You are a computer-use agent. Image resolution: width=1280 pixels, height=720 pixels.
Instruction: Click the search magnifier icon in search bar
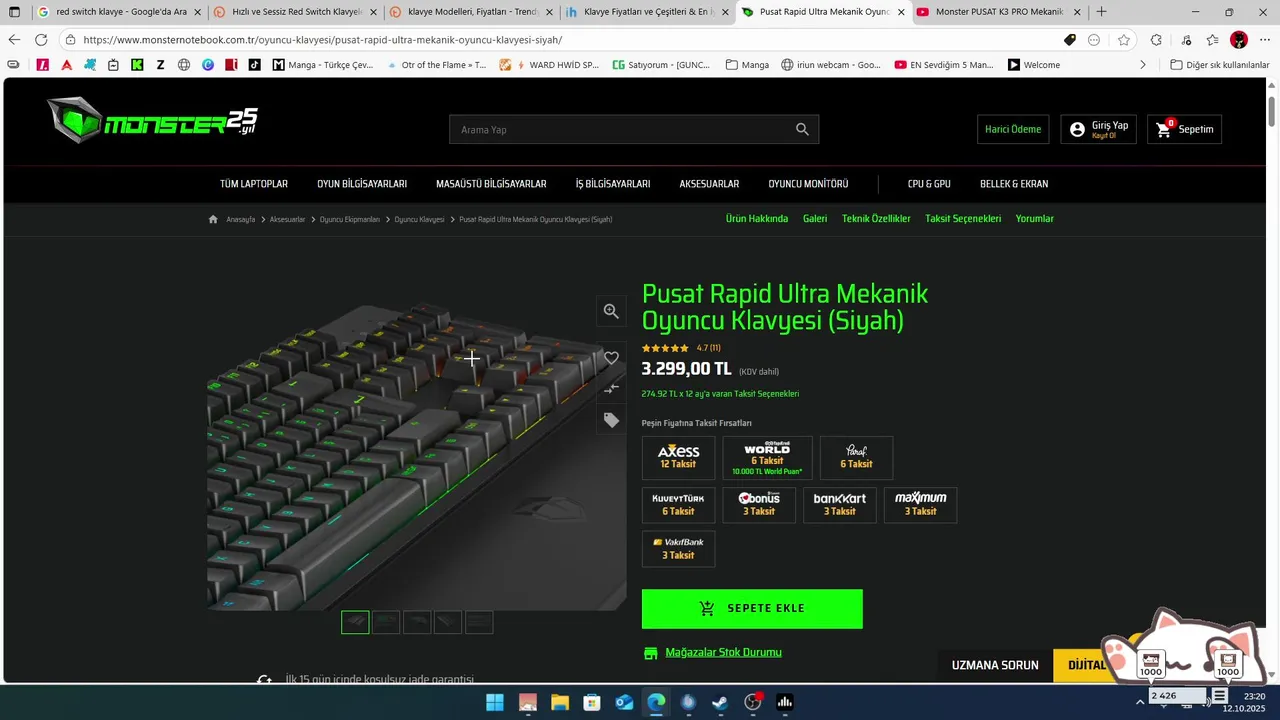802,129
